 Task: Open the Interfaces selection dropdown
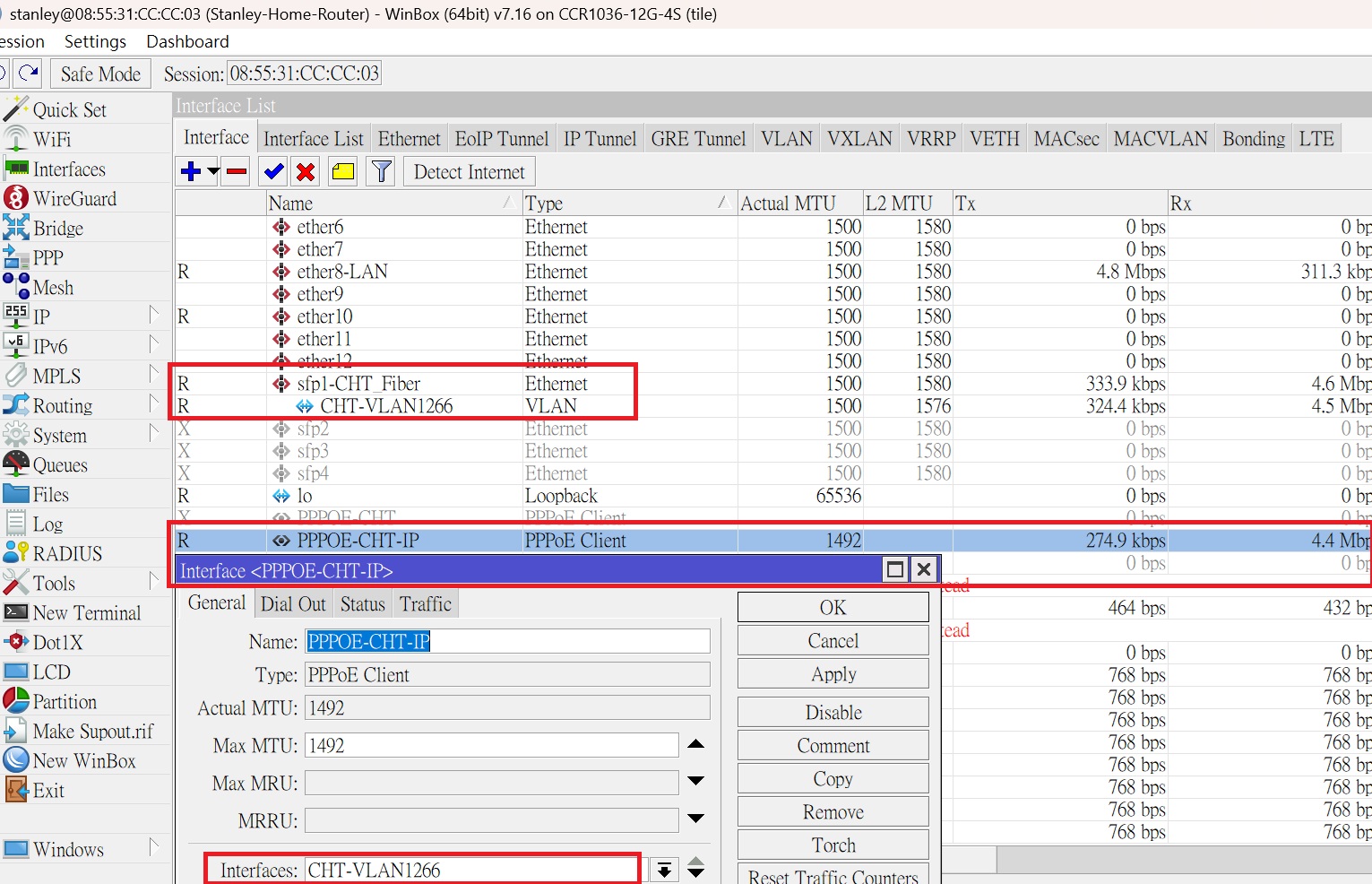coord(664,871)
